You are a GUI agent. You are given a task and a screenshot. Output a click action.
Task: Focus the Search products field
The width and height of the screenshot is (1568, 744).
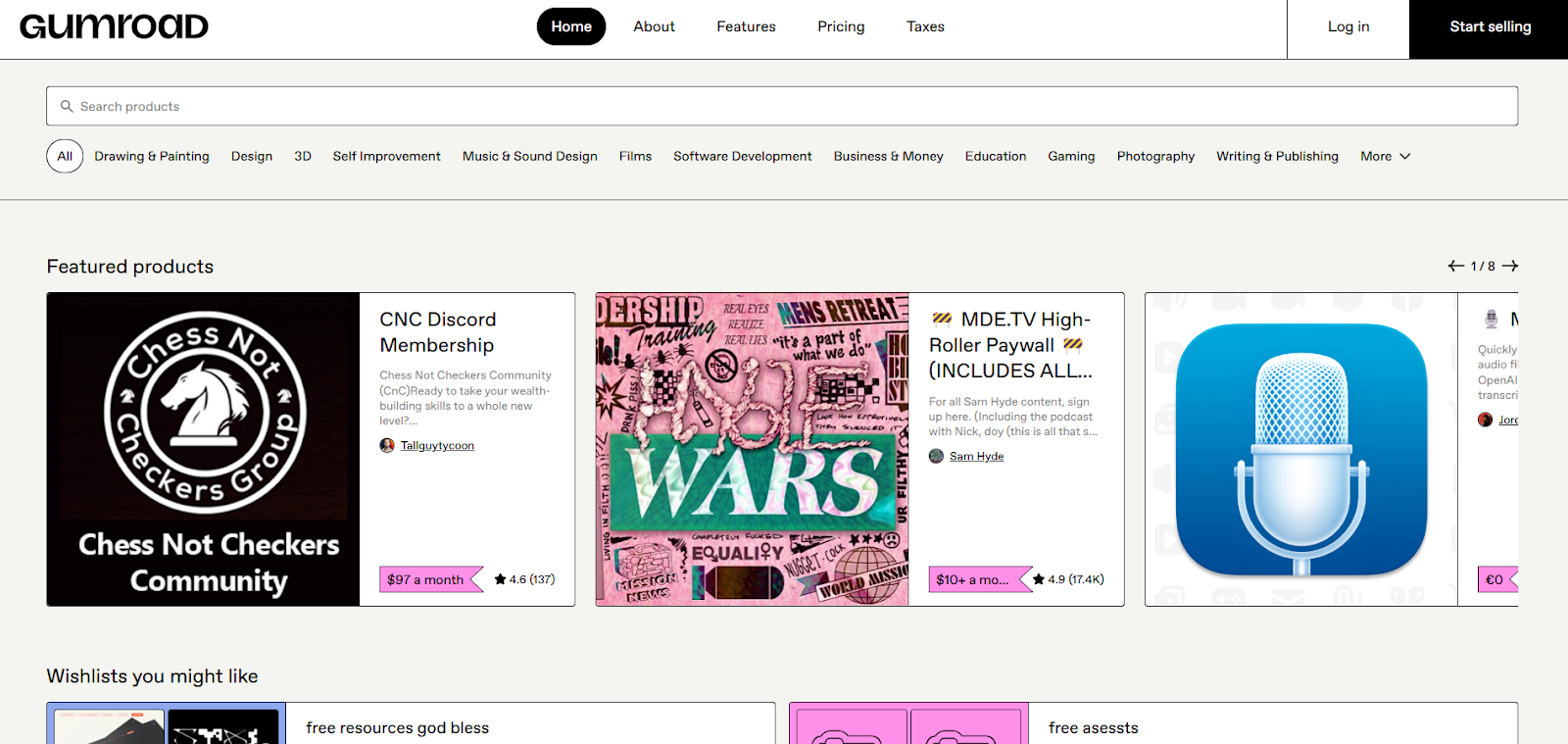[782, 106]
